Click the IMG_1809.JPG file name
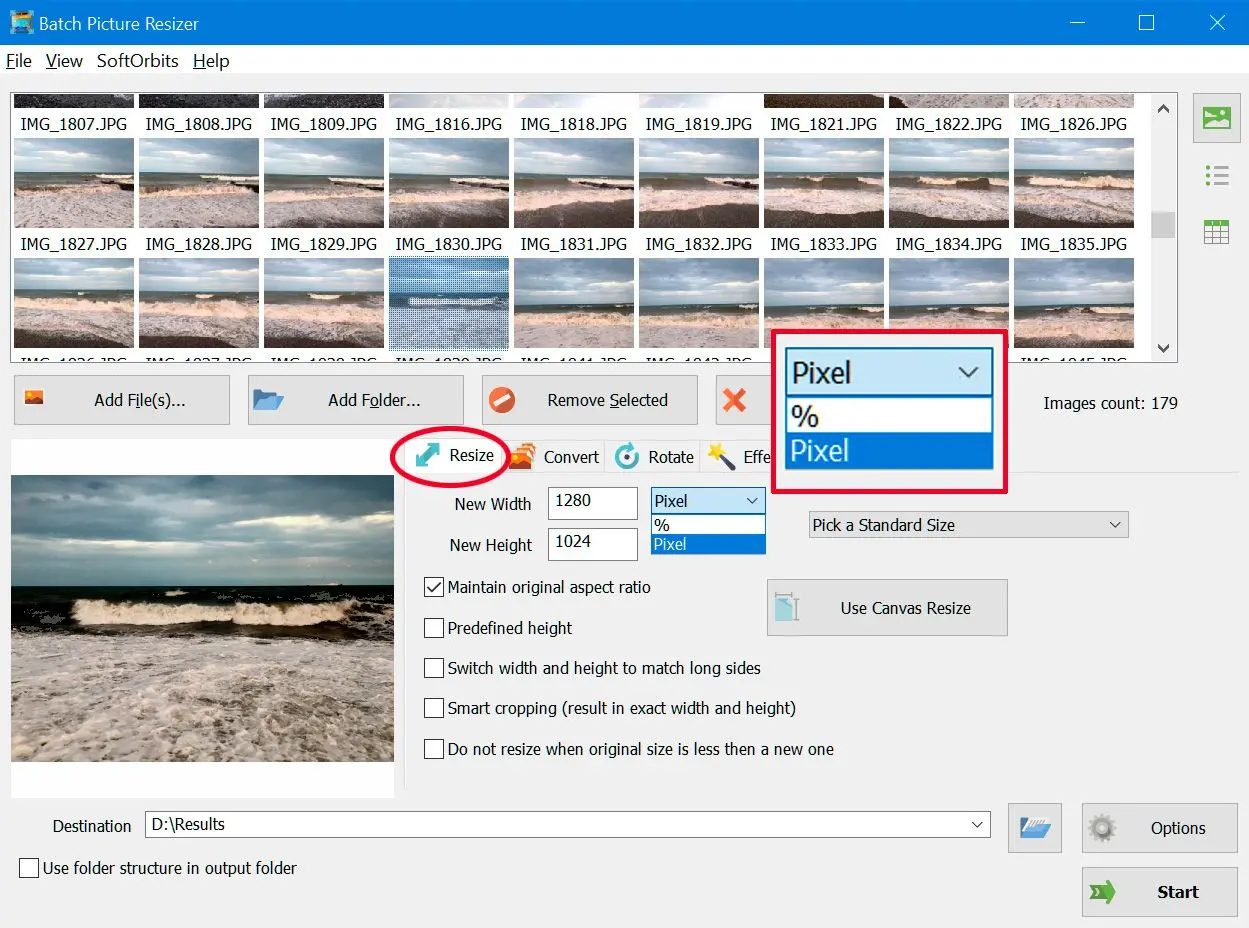 [x=324, y=124]
